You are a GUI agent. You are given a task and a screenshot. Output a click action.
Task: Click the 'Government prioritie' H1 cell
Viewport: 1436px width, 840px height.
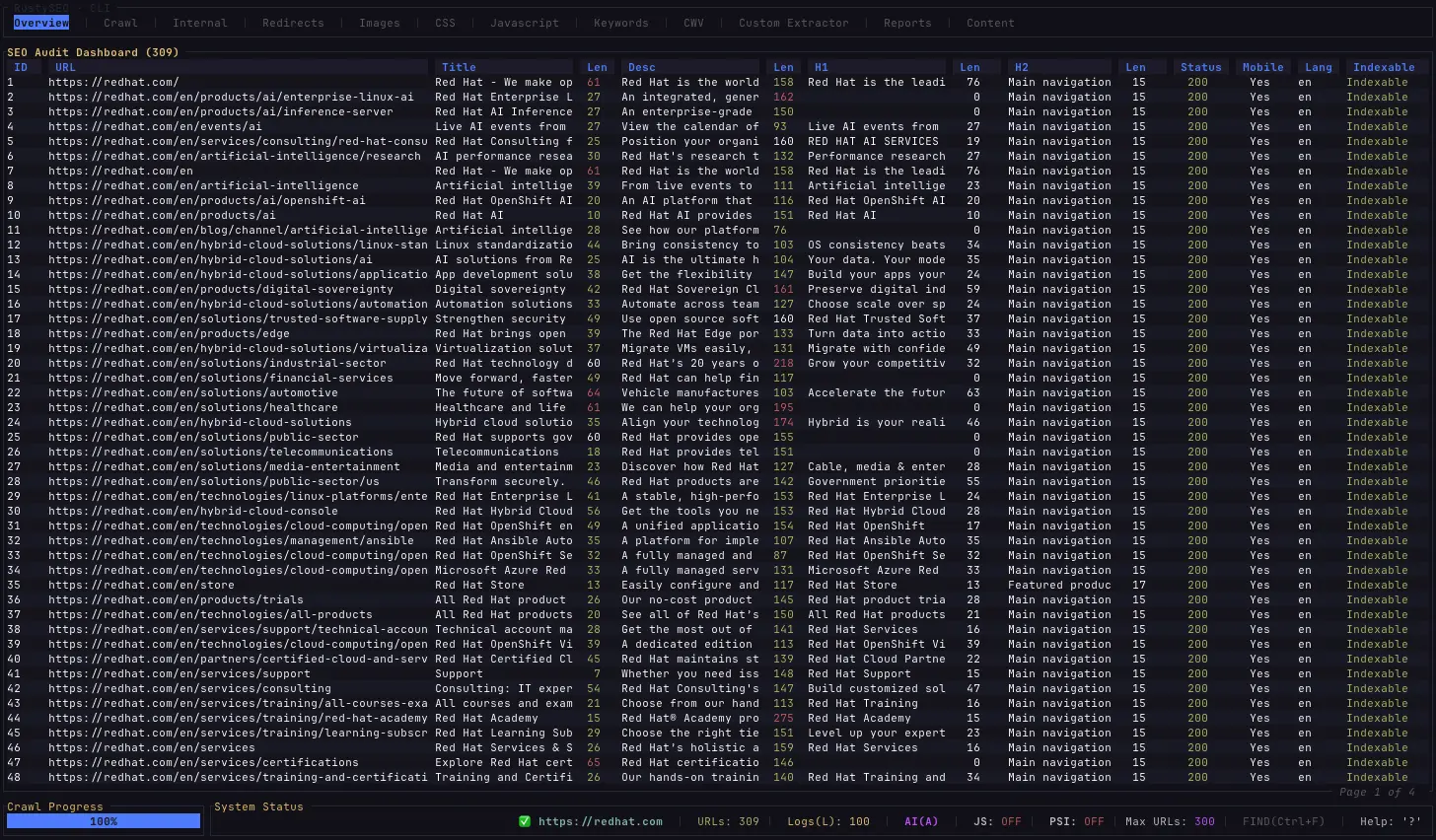[x=877, y=481]
